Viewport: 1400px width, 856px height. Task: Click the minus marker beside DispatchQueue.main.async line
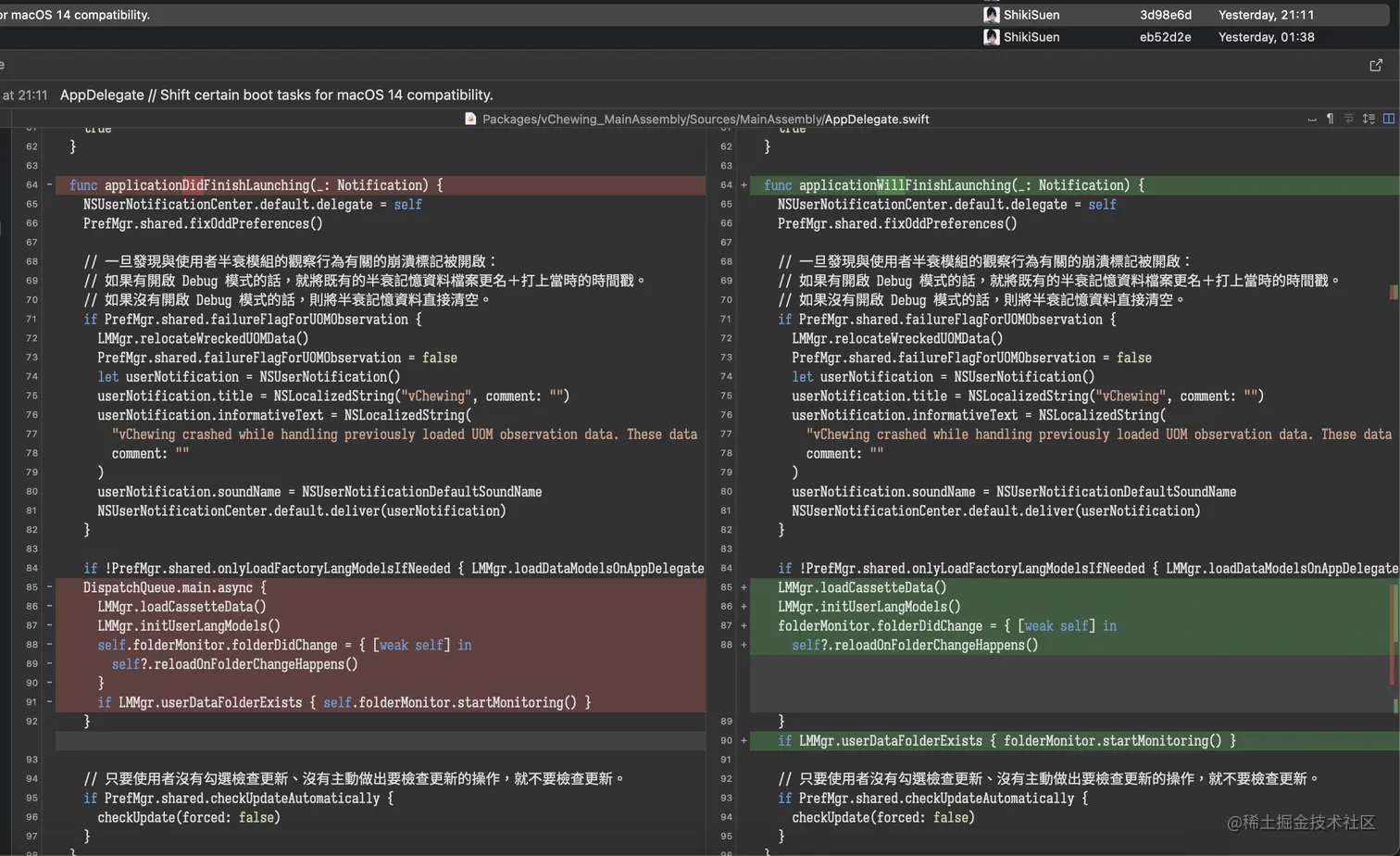pyautogui.click(x=49, y=587)
